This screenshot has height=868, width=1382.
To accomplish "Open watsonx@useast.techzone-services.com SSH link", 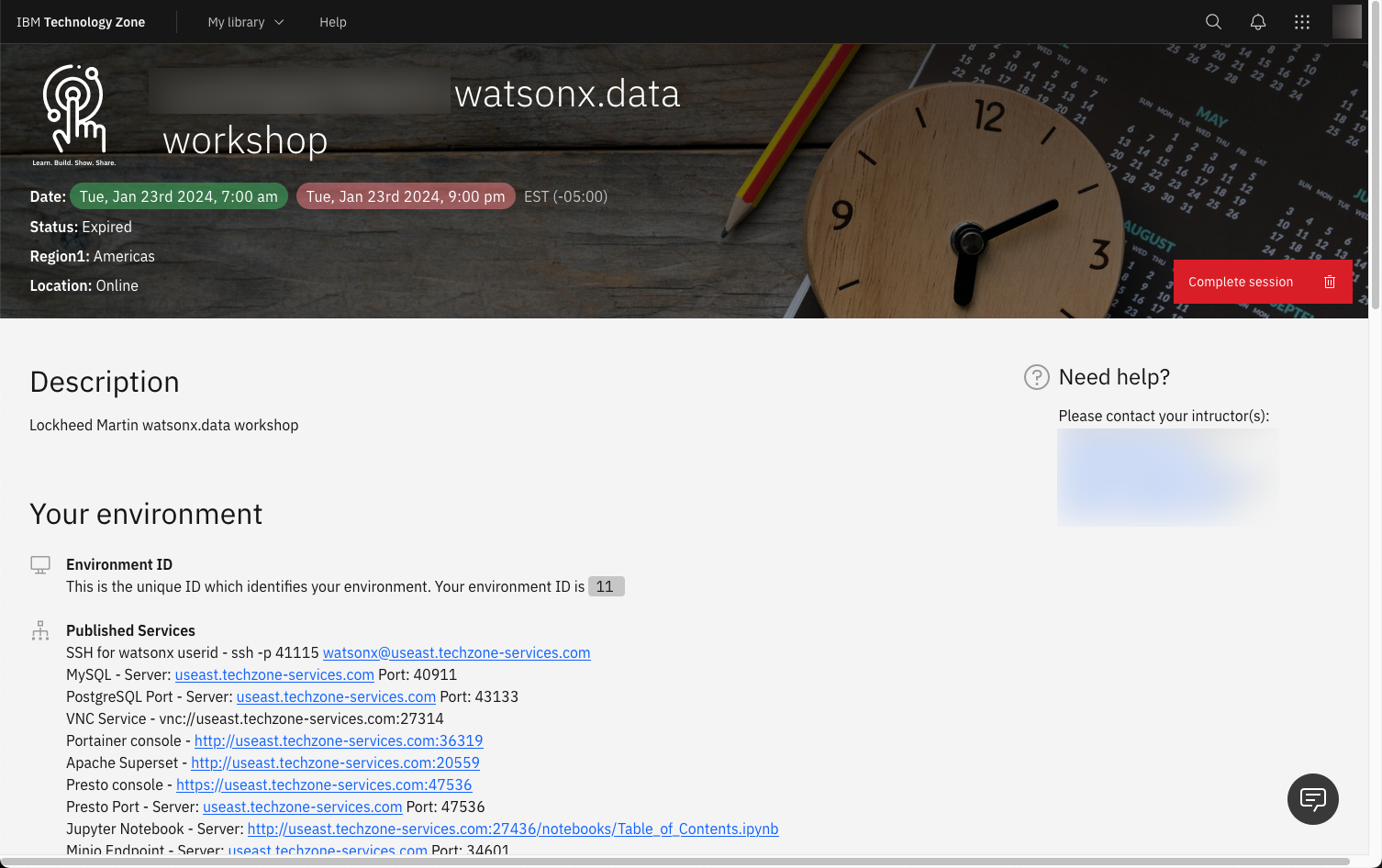I will click(457, 652).
